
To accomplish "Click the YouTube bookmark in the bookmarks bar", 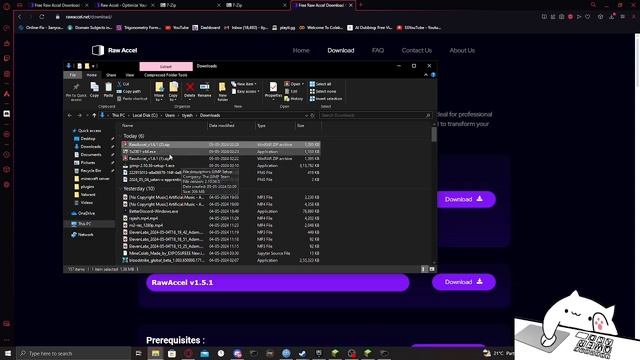I will (177, 28).
